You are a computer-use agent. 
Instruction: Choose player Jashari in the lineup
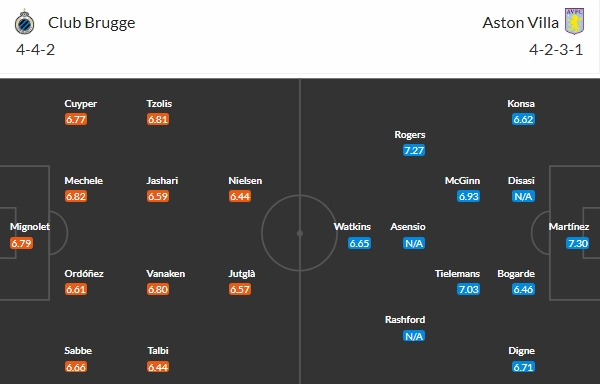coord(162,181)
